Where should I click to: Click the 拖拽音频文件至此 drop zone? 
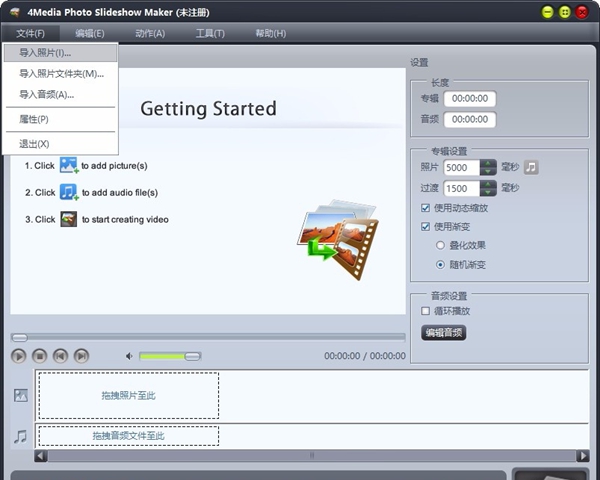click(x=129, y=436)
